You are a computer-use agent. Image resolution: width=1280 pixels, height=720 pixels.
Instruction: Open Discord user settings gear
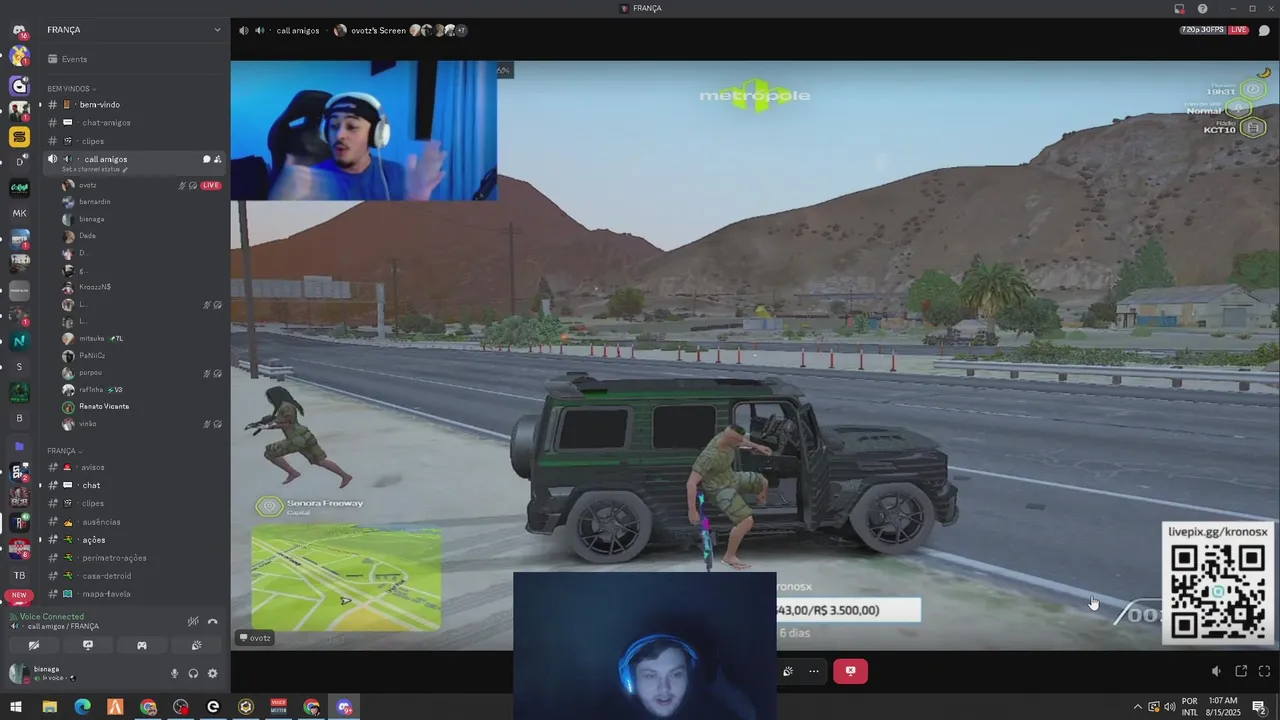212,674
